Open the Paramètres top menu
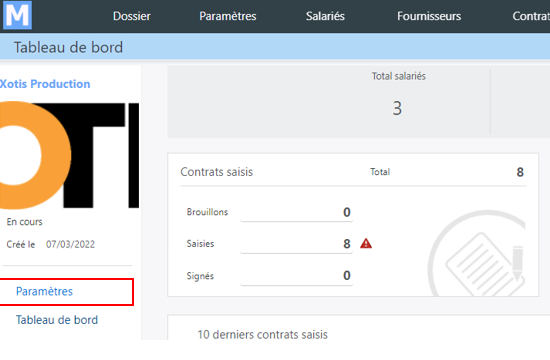 [x=228, y=16]
